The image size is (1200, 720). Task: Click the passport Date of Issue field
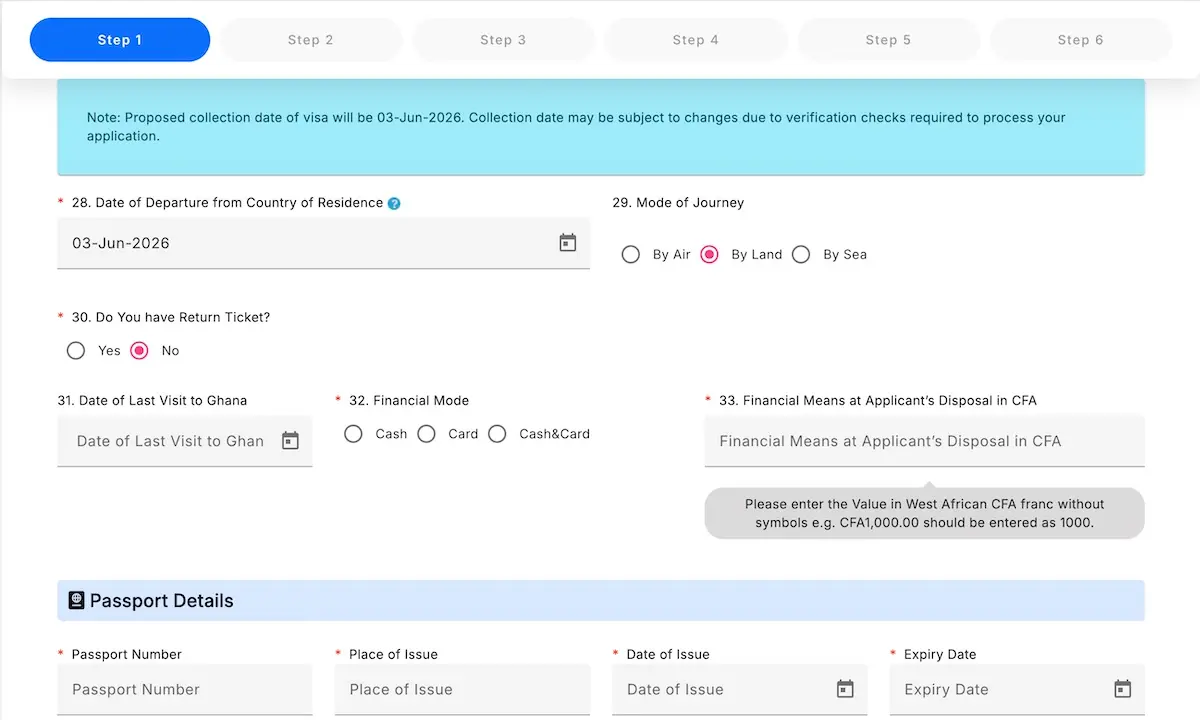740,689
